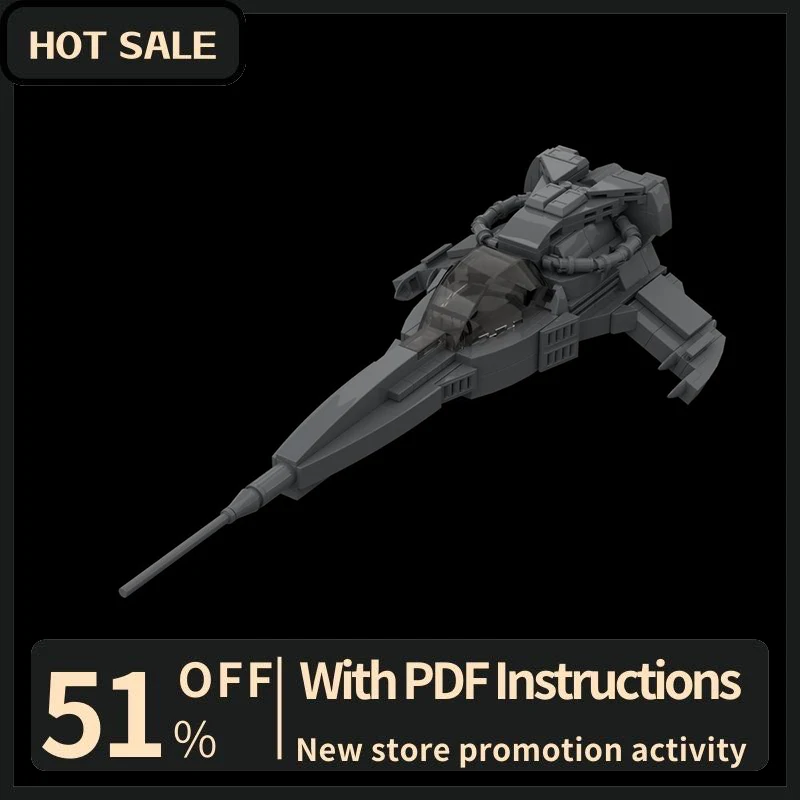Viewport: 800px width, 800px height.
Task: Click the HOT SALE badge
Action: [x=122, y=45]
